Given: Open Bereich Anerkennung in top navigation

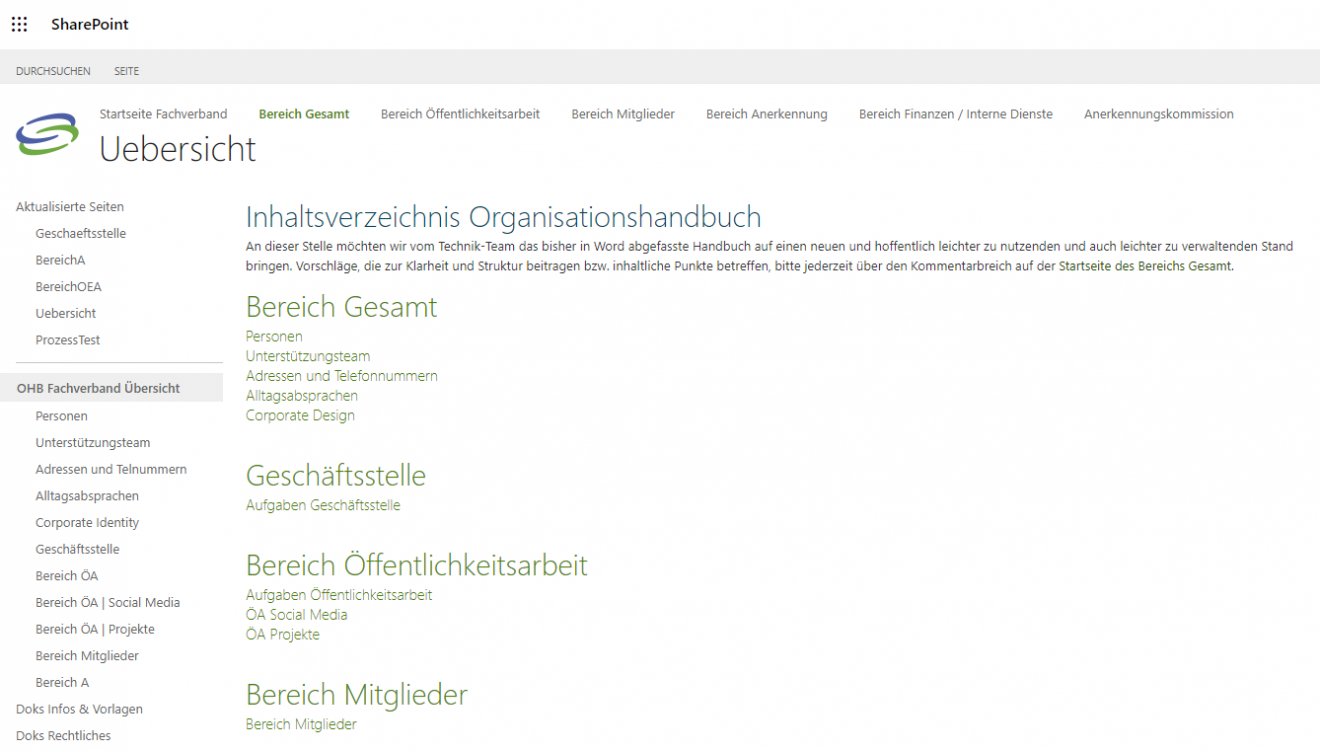Looking at the screenshot, I should [767, 114].
